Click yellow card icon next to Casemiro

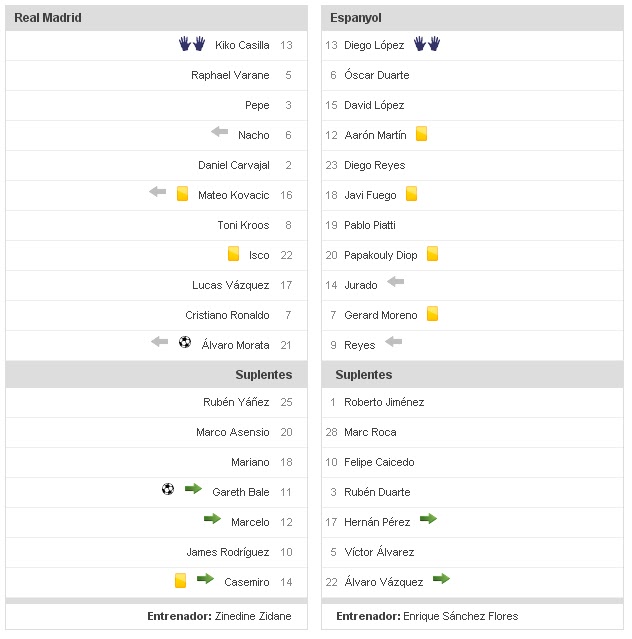tap(181, 579)
